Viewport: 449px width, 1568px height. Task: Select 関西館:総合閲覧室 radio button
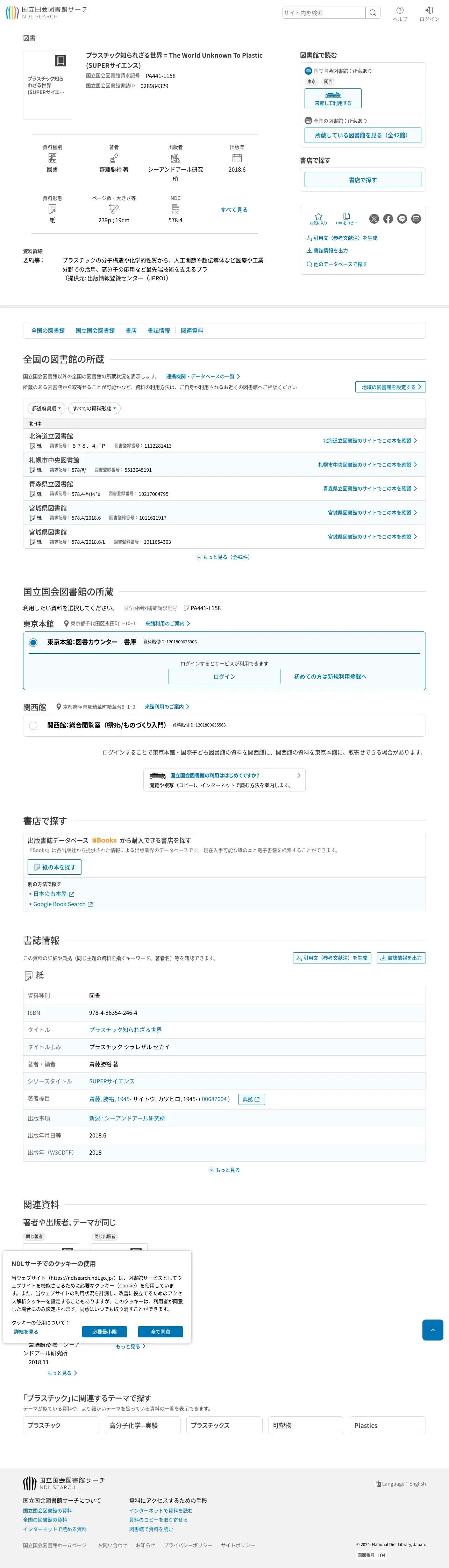coord(34,725)
